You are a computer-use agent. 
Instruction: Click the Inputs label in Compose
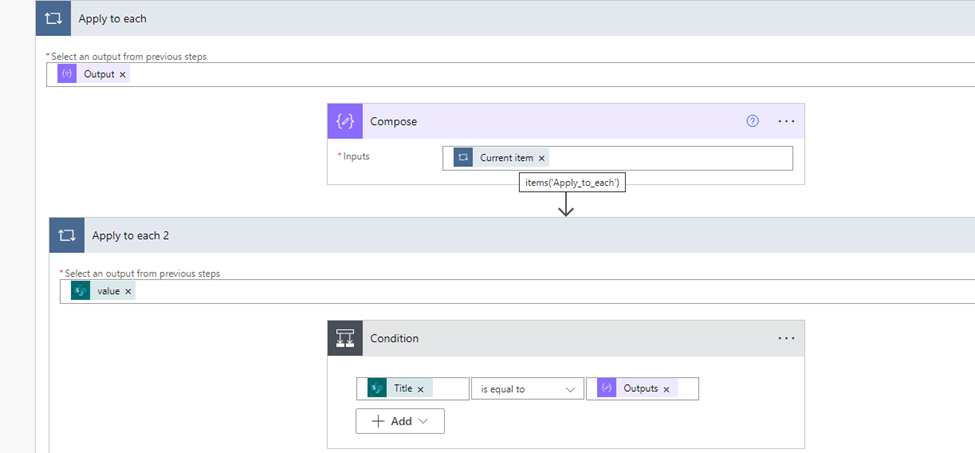point(356,157)
